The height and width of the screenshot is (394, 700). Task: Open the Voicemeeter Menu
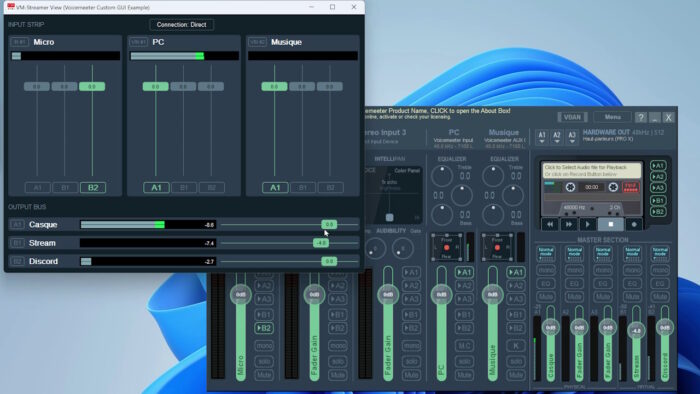pos(612,117)
